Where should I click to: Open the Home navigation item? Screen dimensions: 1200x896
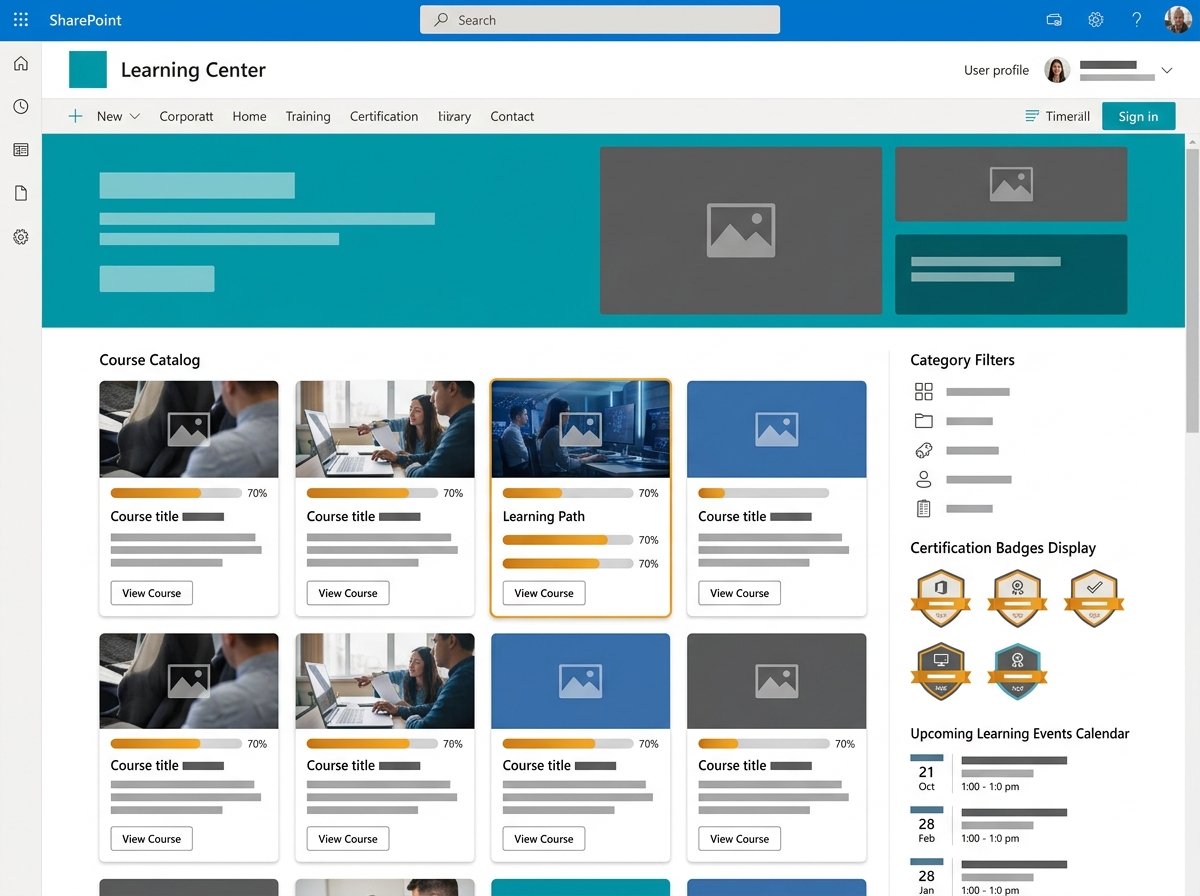coord(249,117)
